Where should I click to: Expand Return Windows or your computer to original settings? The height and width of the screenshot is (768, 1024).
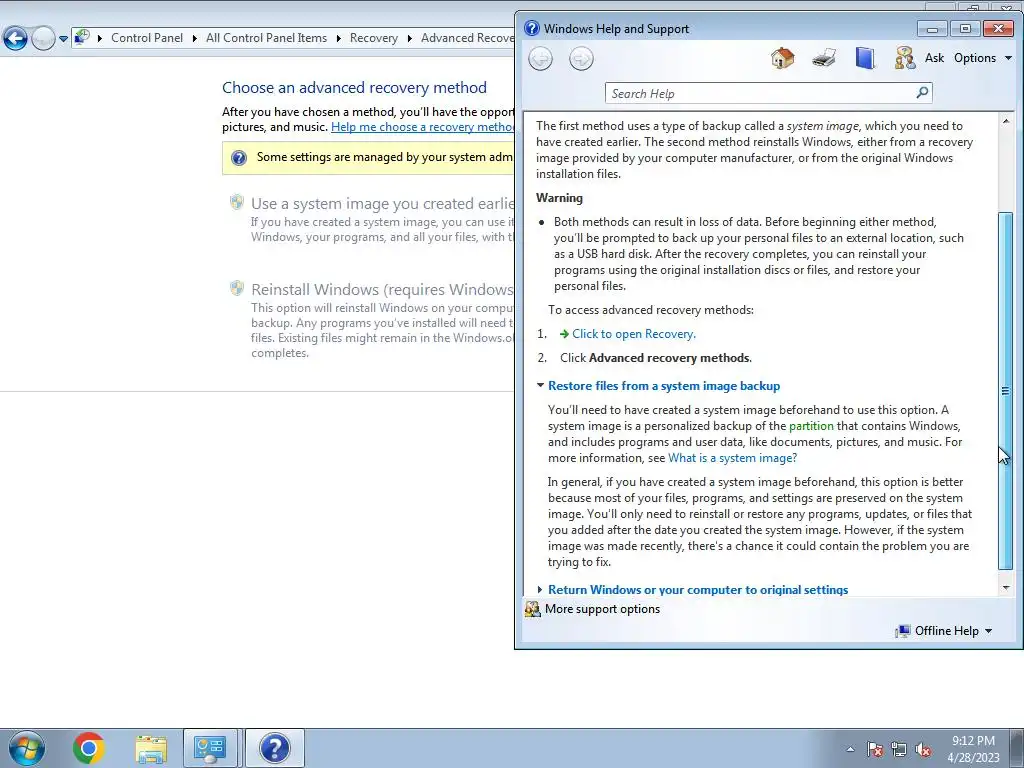point(697,589)
